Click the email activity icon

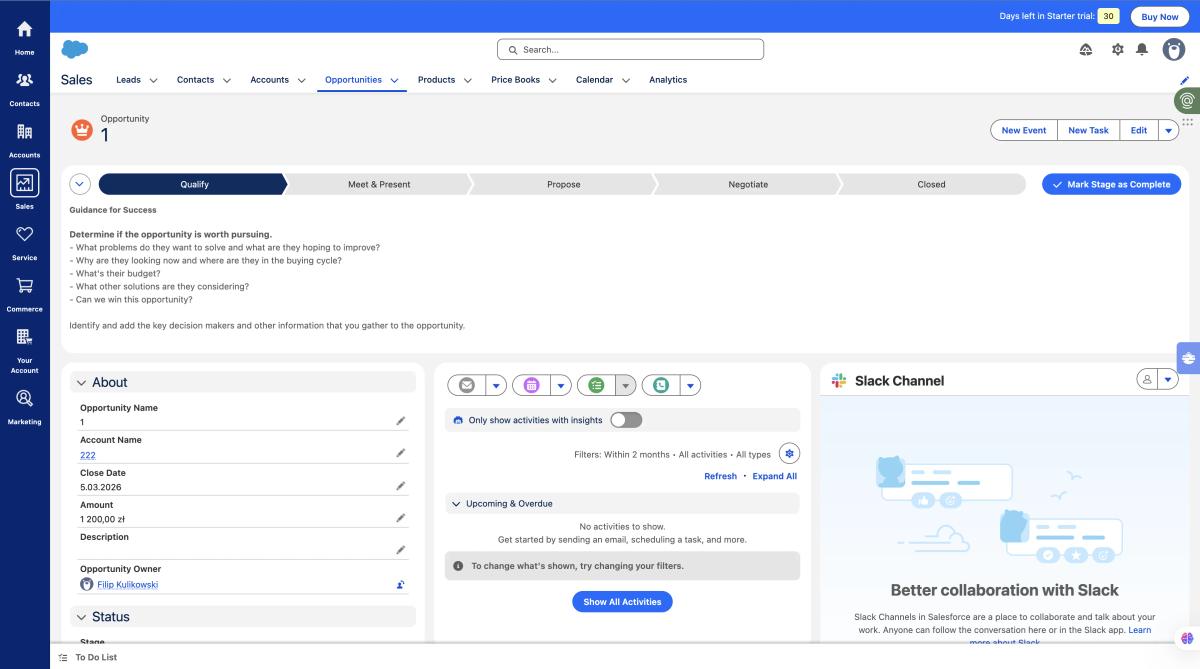[x=466, y=385]
